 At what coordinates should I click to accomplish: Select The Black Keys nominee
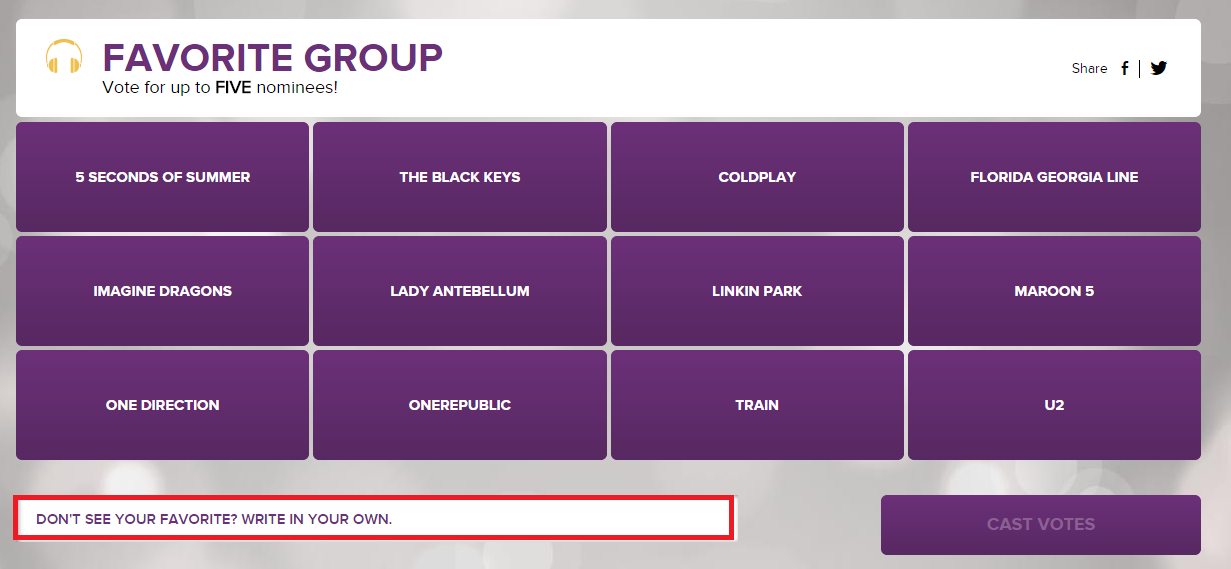point(460,177)
